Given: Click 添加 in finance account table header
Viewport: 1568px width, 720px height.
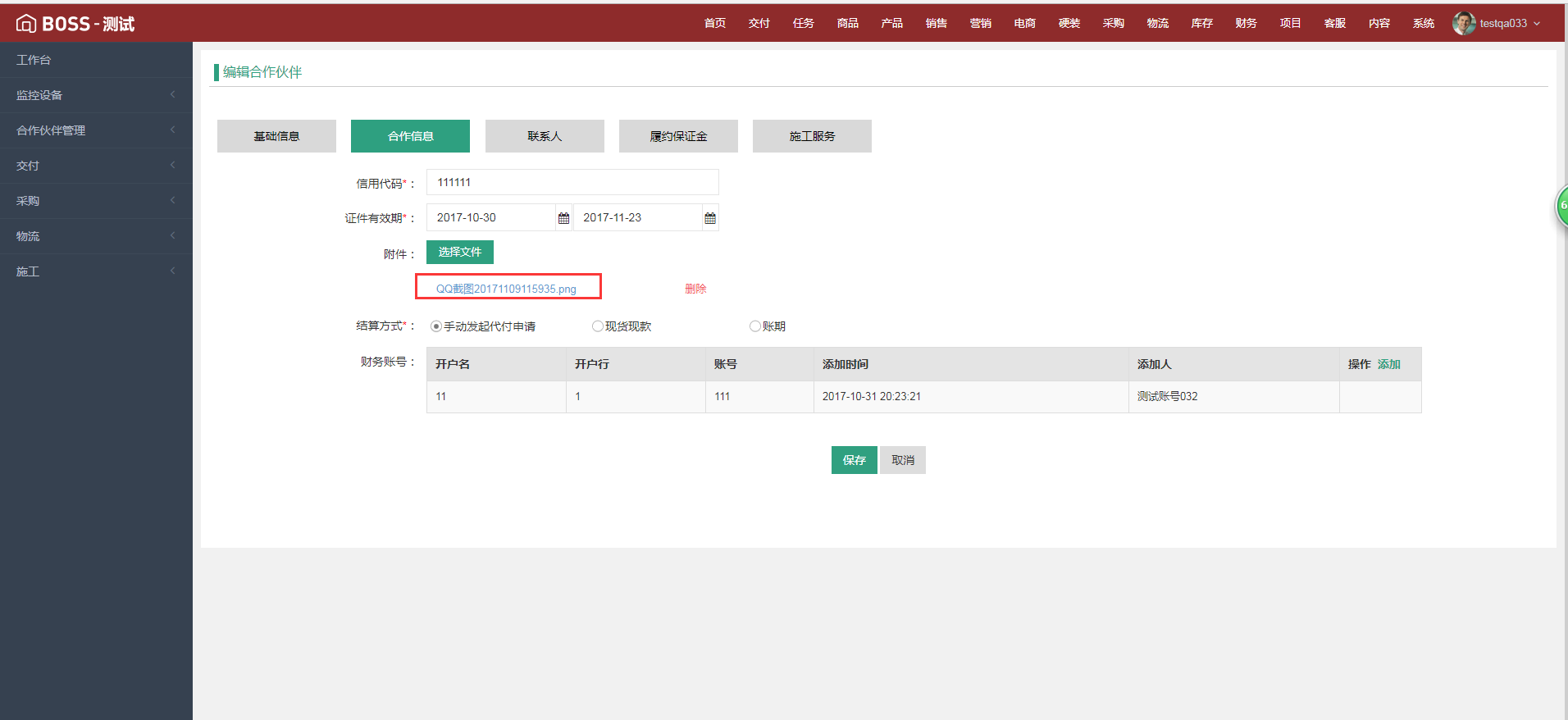Looking at the screenshot, I should [x=1388, y=364].
